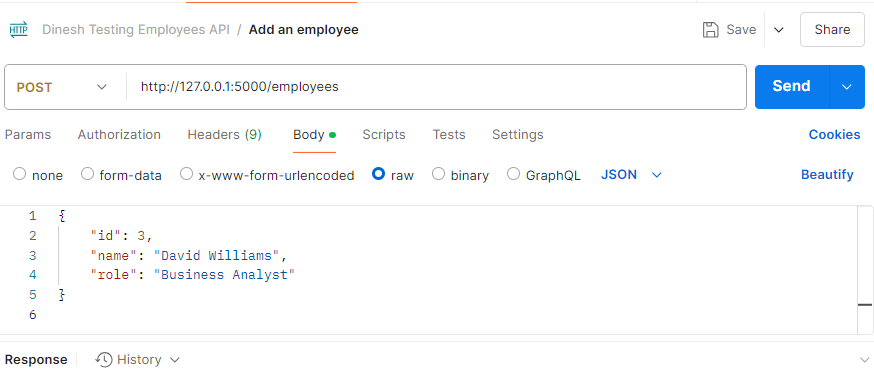Send the POST request
The width and height of the screenshot is (874, 384).
(792, 87)
